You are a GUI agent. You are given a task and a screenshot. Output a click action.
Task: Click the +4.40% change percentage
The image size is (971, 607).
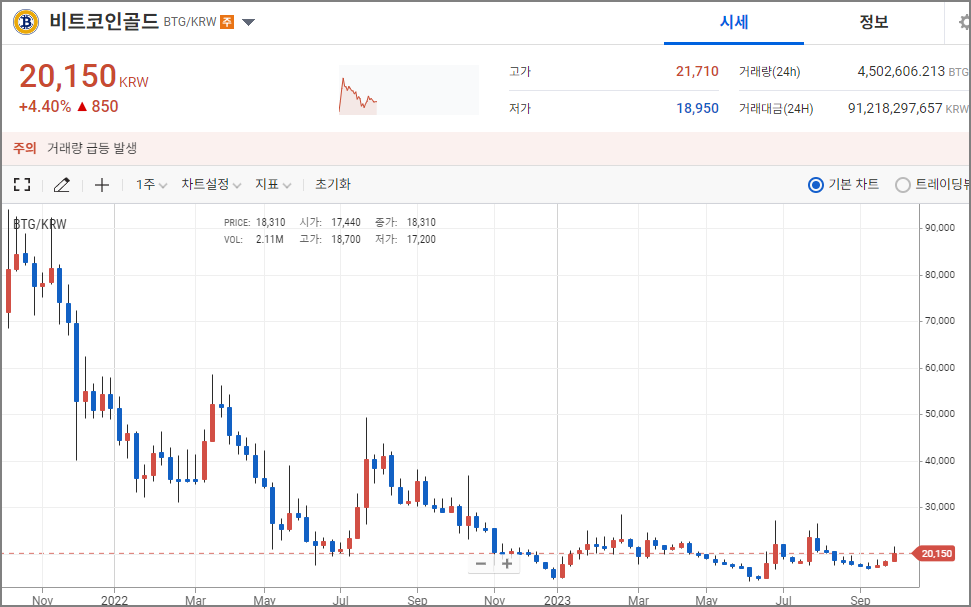[45, 107]
